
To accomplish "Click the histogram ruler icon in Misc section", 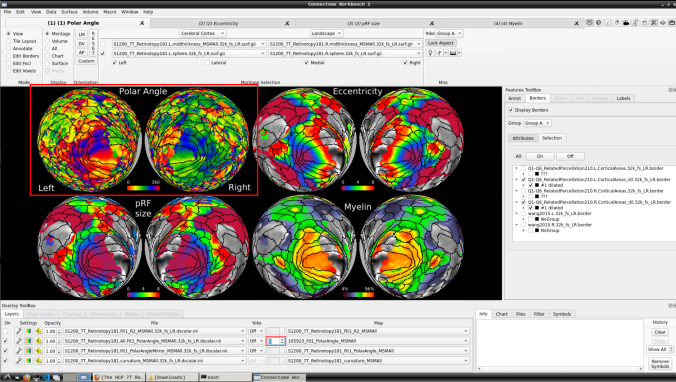I will tap(453, 53).
